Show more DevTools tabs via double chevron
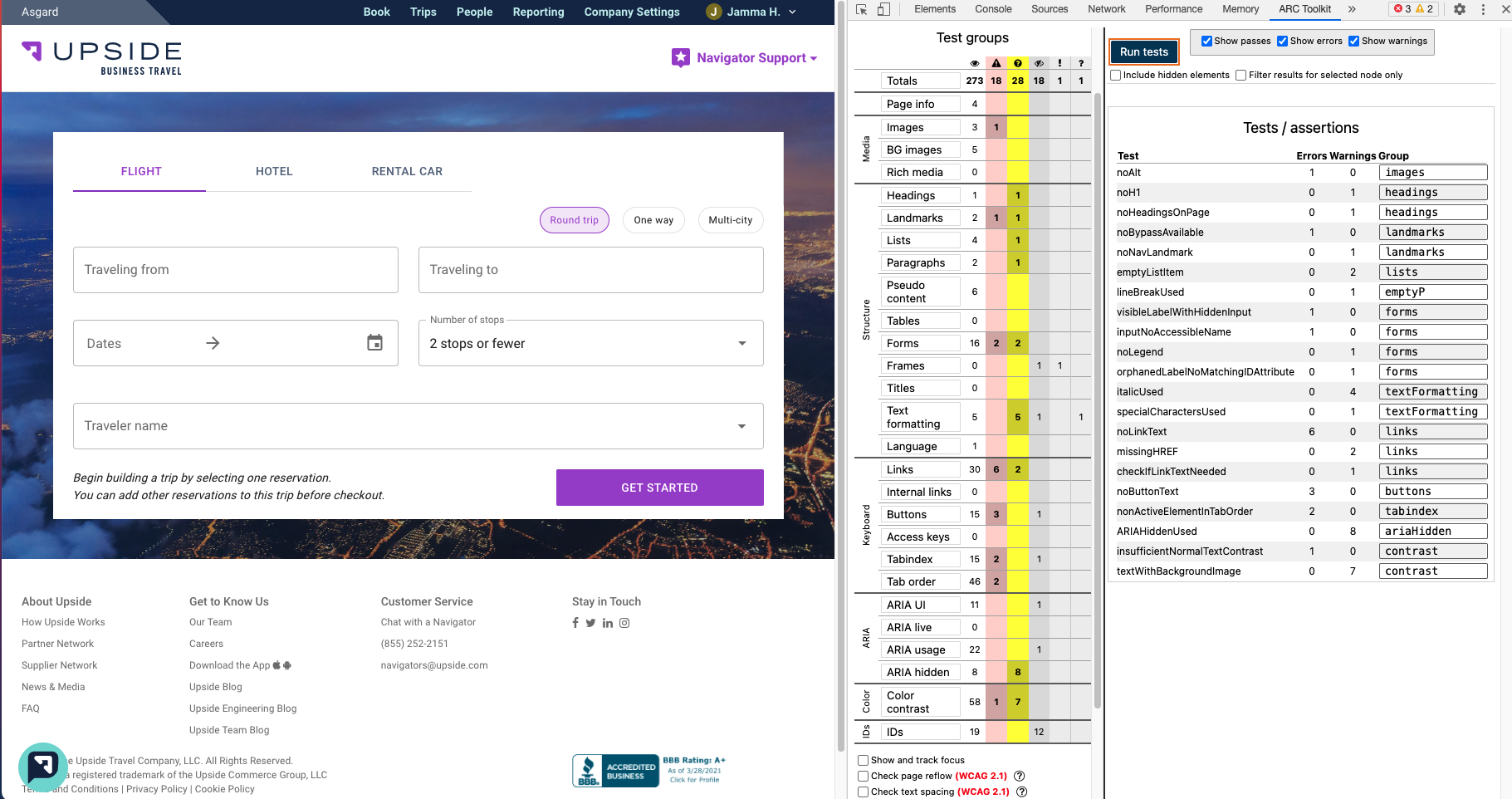1512x799 pixels. [x=1352, y=9]
